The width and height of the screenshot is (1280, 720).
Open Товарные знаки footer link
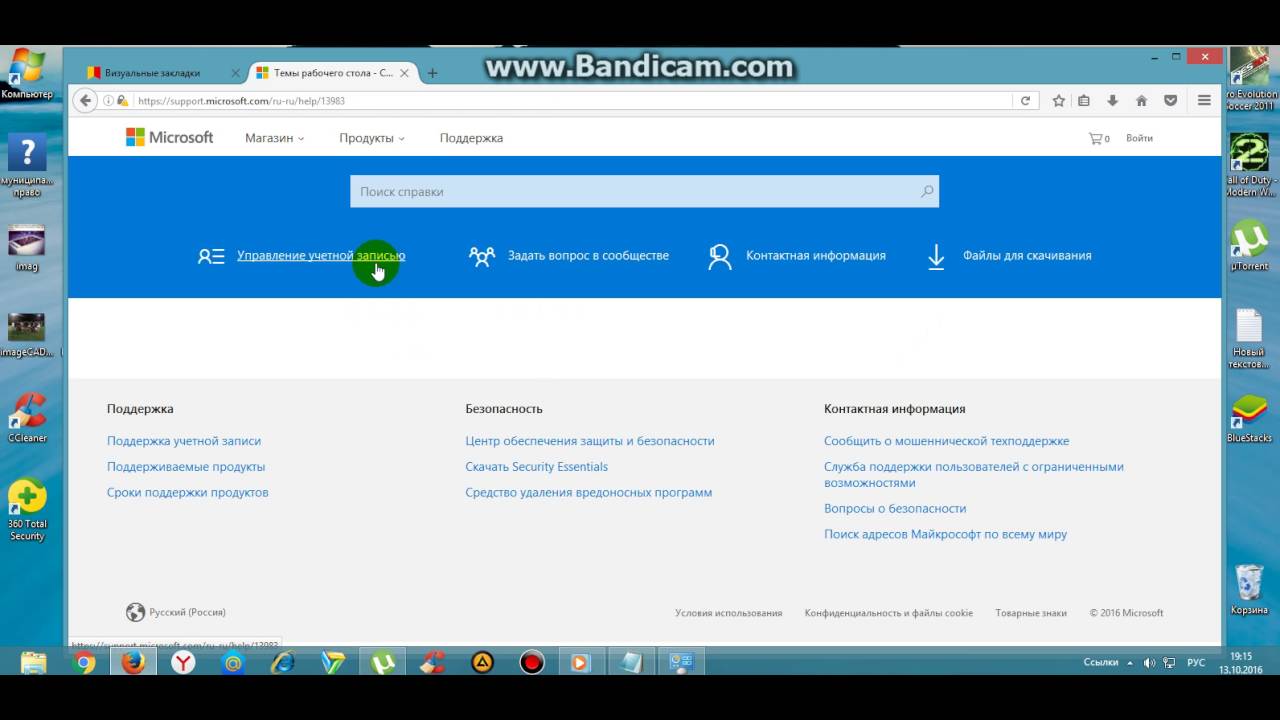[x=1031, y=613]
